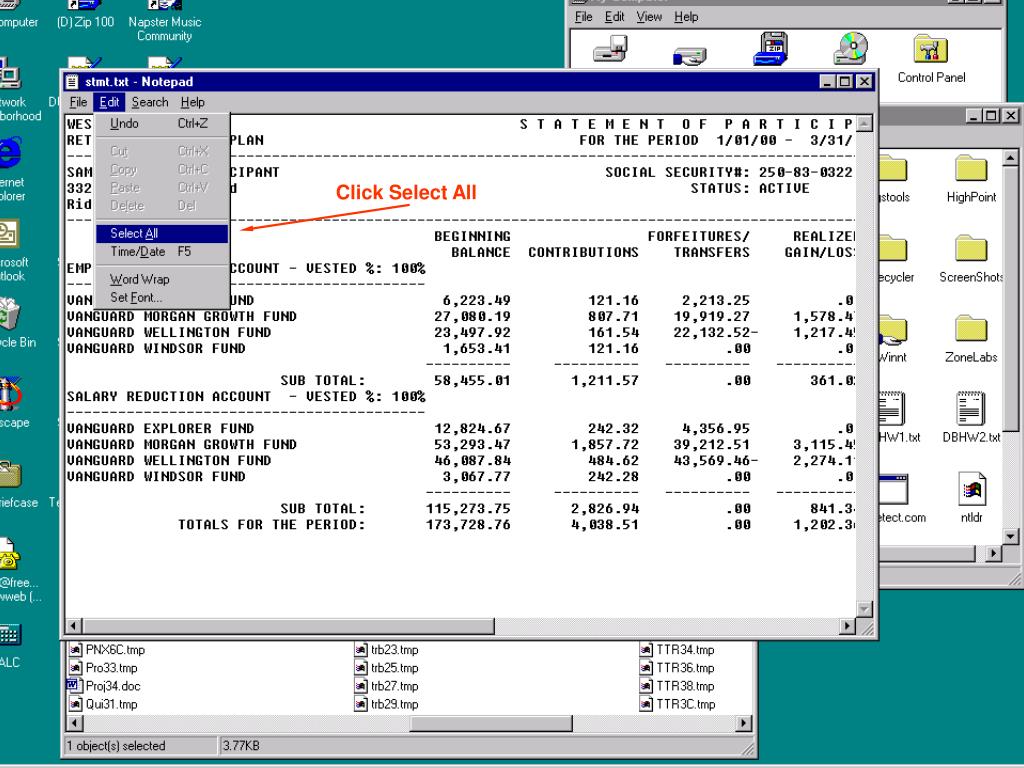The height and width of the screenshot is (768, 1024).
Task: Select the trb23.tmp file
Action: pyautogui.click(x=360, y=650)
